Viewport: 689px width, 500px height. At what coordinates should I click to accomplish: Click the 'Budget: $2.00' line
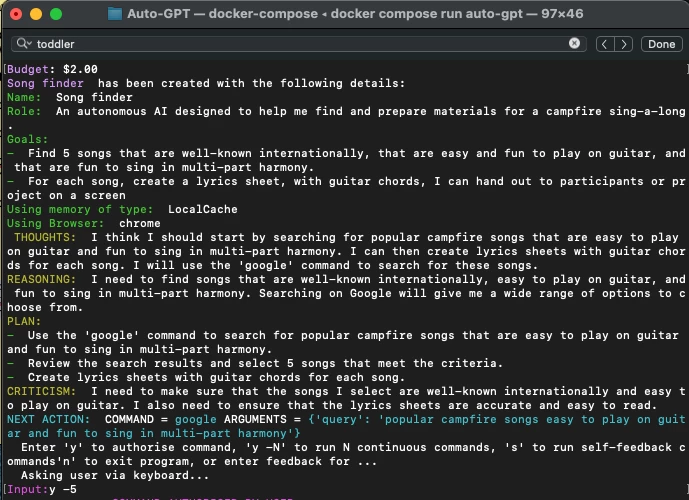[51, 69]
